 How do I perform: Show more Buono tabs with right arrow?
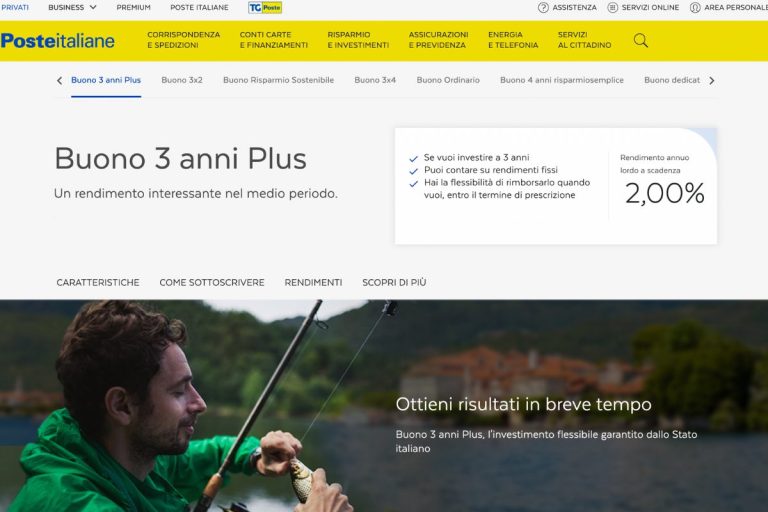[x=712, y=80]
